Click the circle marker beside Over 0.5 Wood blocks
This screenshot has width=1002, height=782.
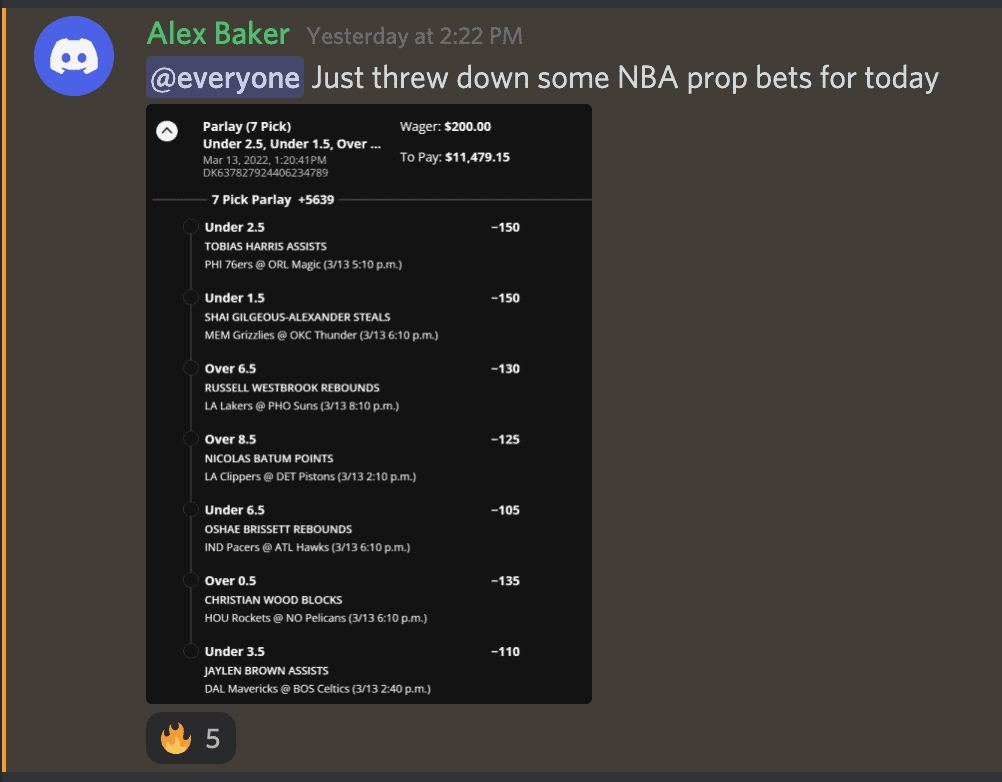pyautogui.click(x=190, y=580)
